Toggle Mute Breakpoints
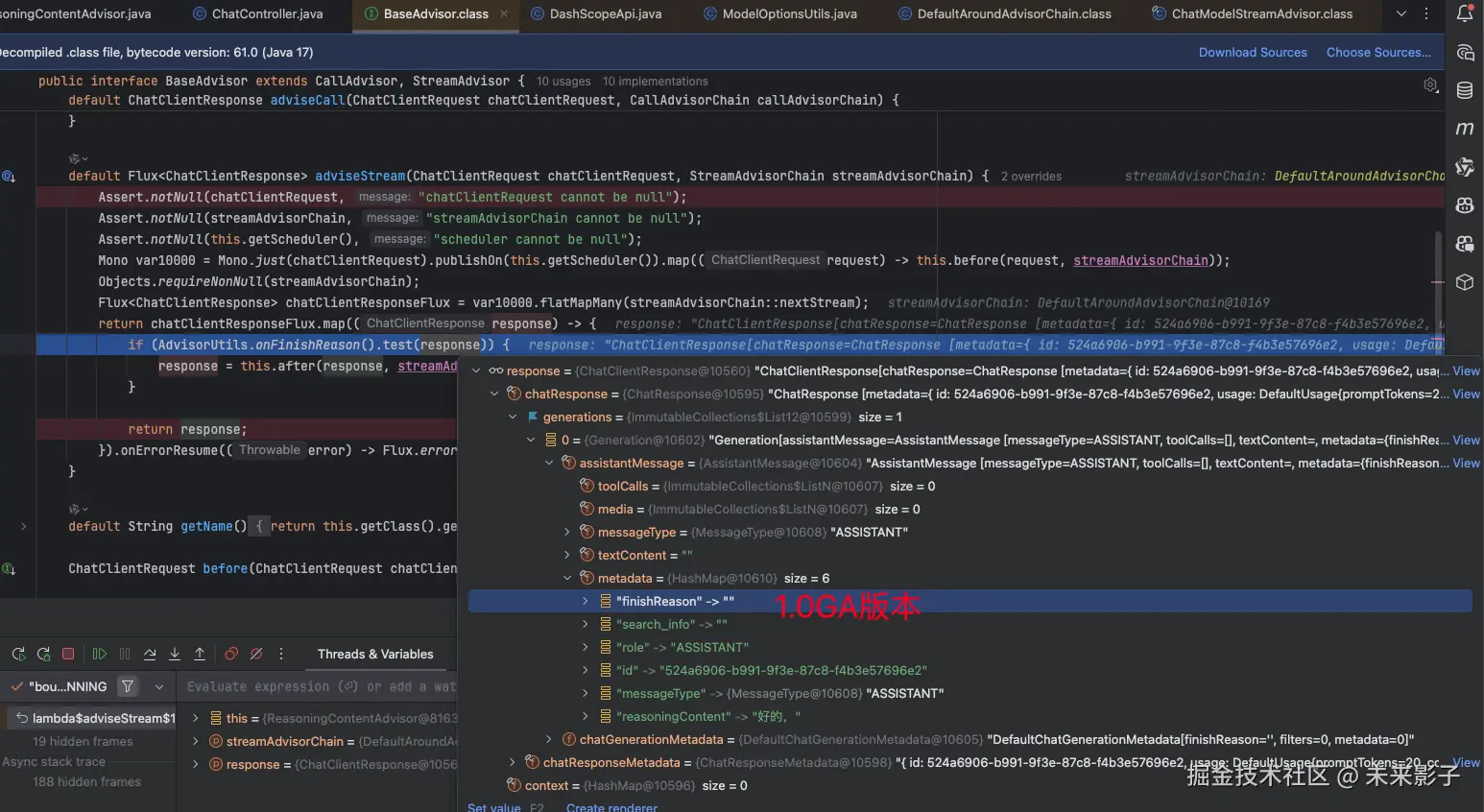 pos(256,655)
